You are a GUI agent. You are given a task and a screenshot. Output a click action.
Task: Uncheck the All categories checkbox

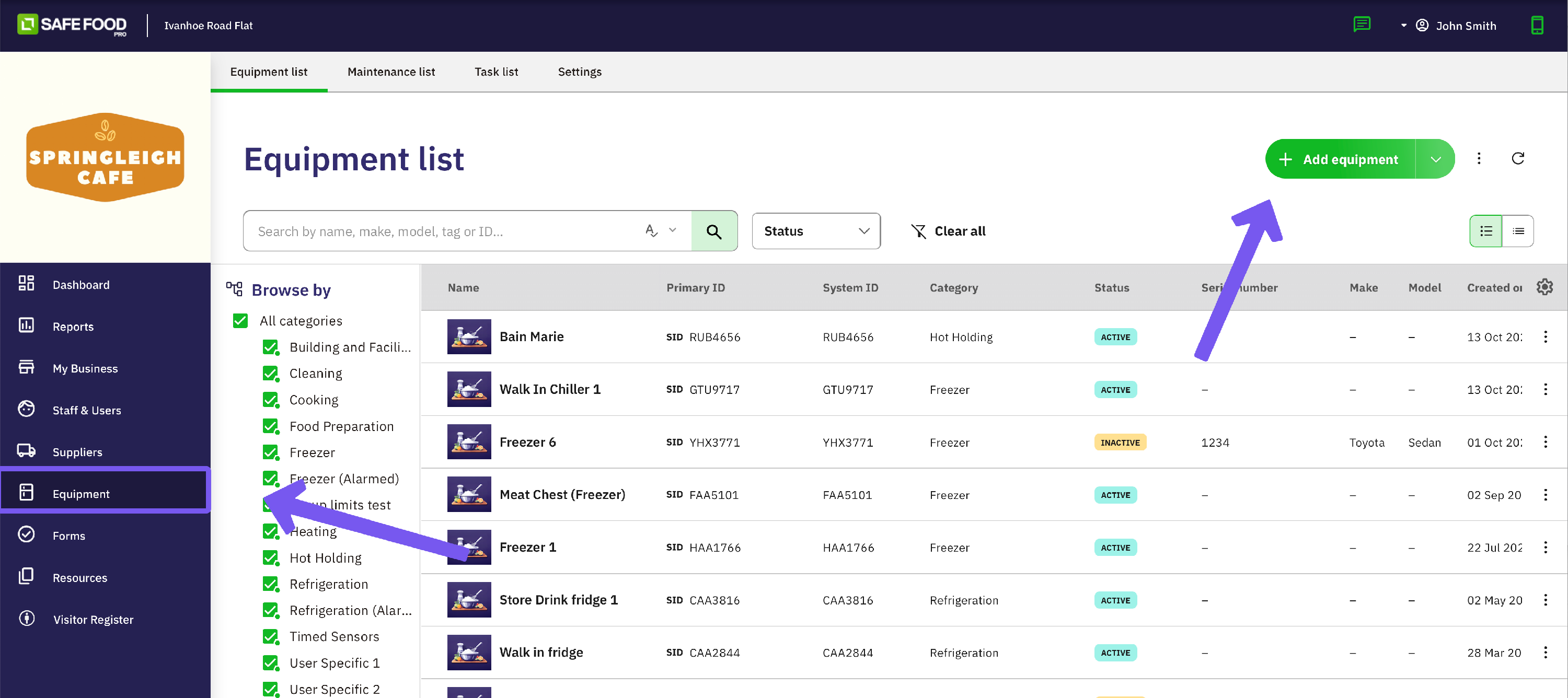[240, 321]
